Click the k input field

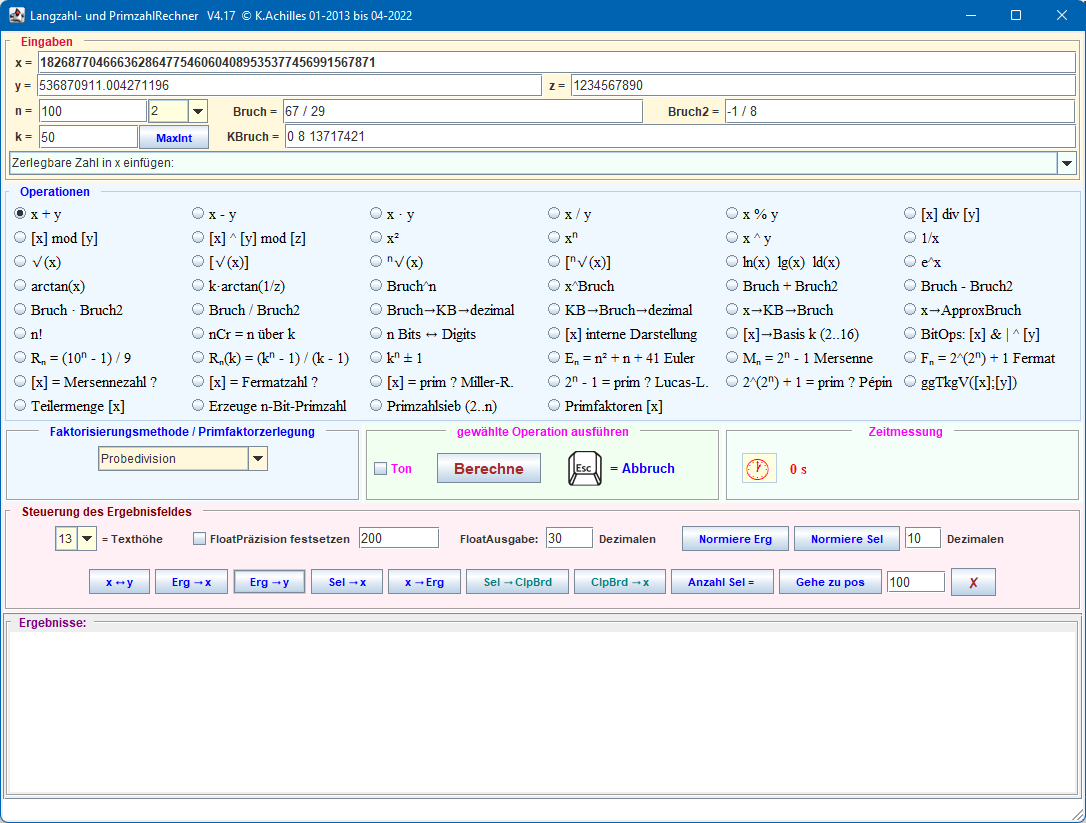(x=88, y=136)
